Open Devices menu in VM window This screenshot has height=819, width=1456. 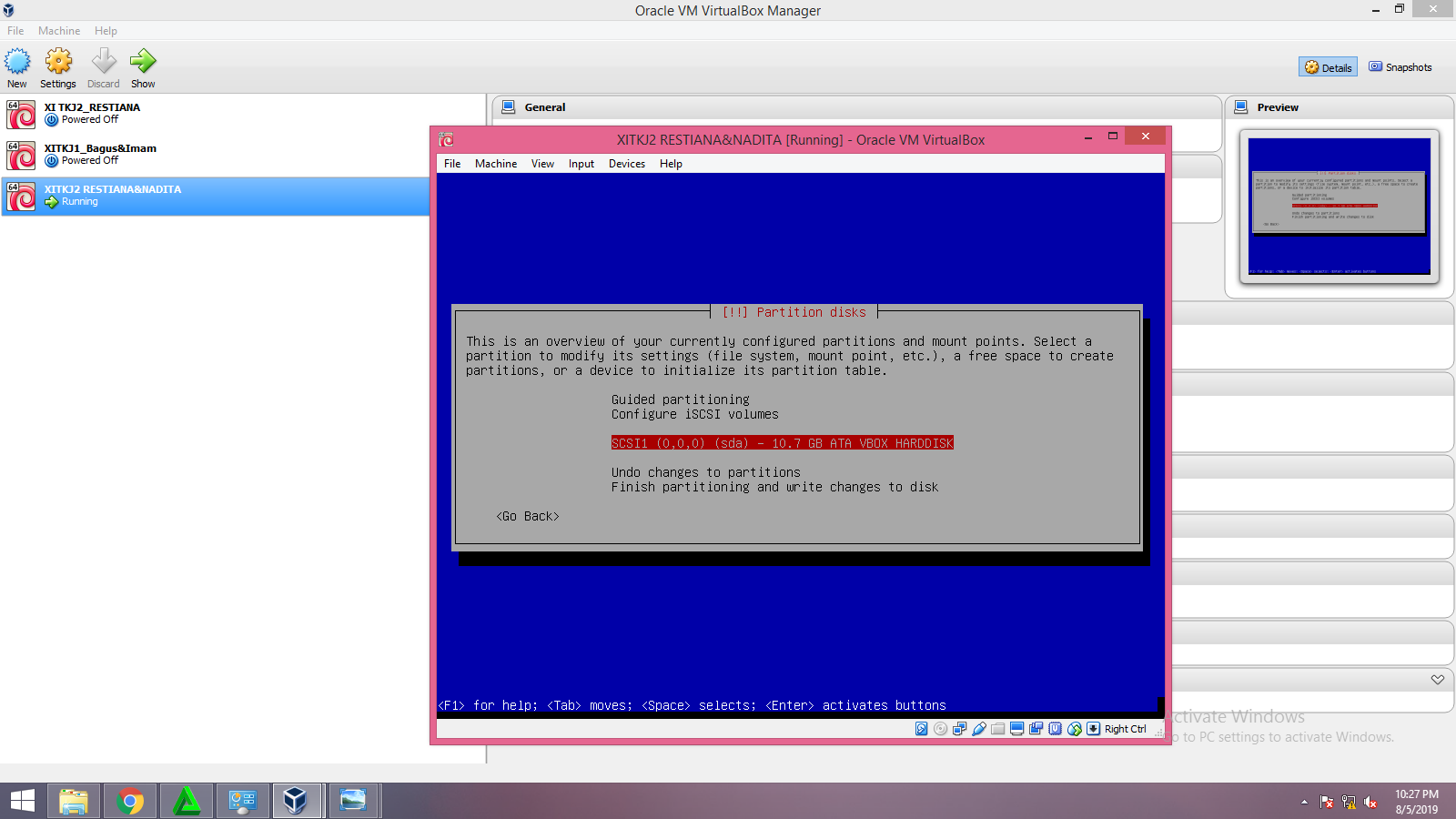[x=627, y=164]
